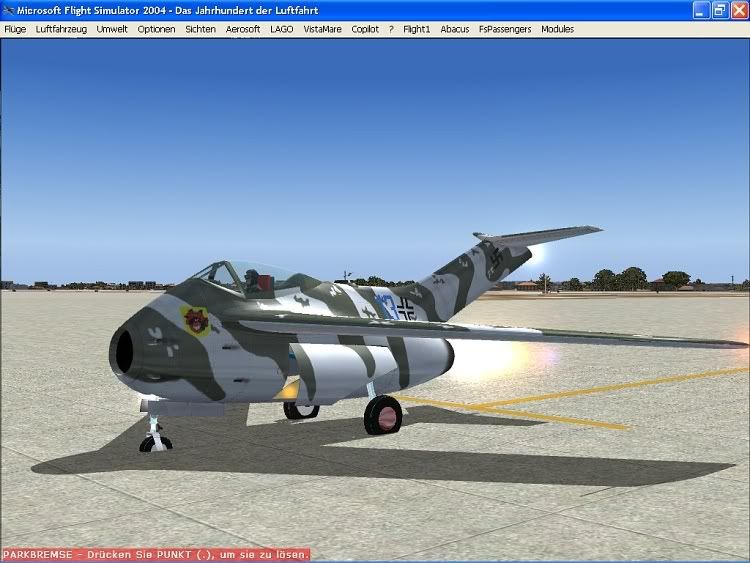Open the FsPassengers menu
Image resolution: width=750 pixels, height=563 pixels.
(505, 29)
